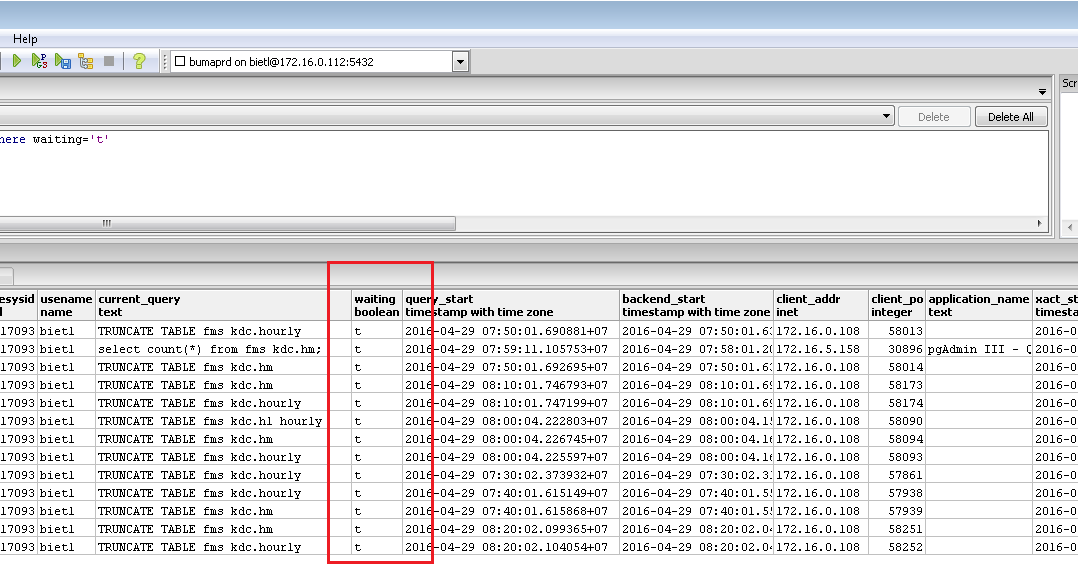This screenshot has width=1078, height=566.
Task: Click the xact_st column header
Action: click(1055, 305)
